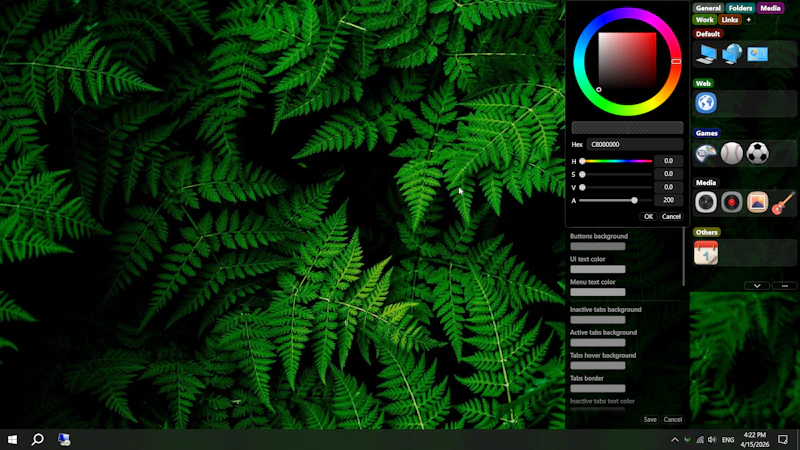Image resolution: width=800 pixels, height=450 pixels.
Task: Expand the down-chevron button below the launcher
Action: [x=757, y=286]
